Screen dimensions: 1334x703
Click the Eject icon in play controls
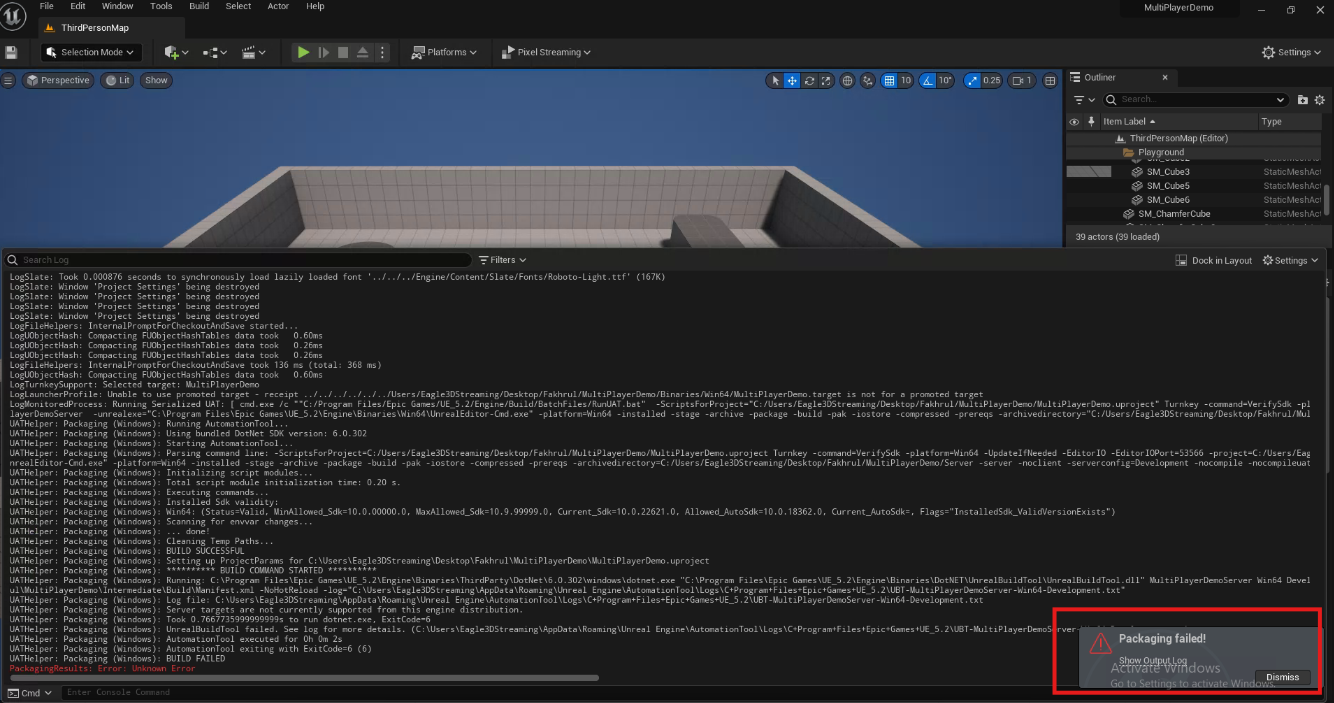(362, 52)
